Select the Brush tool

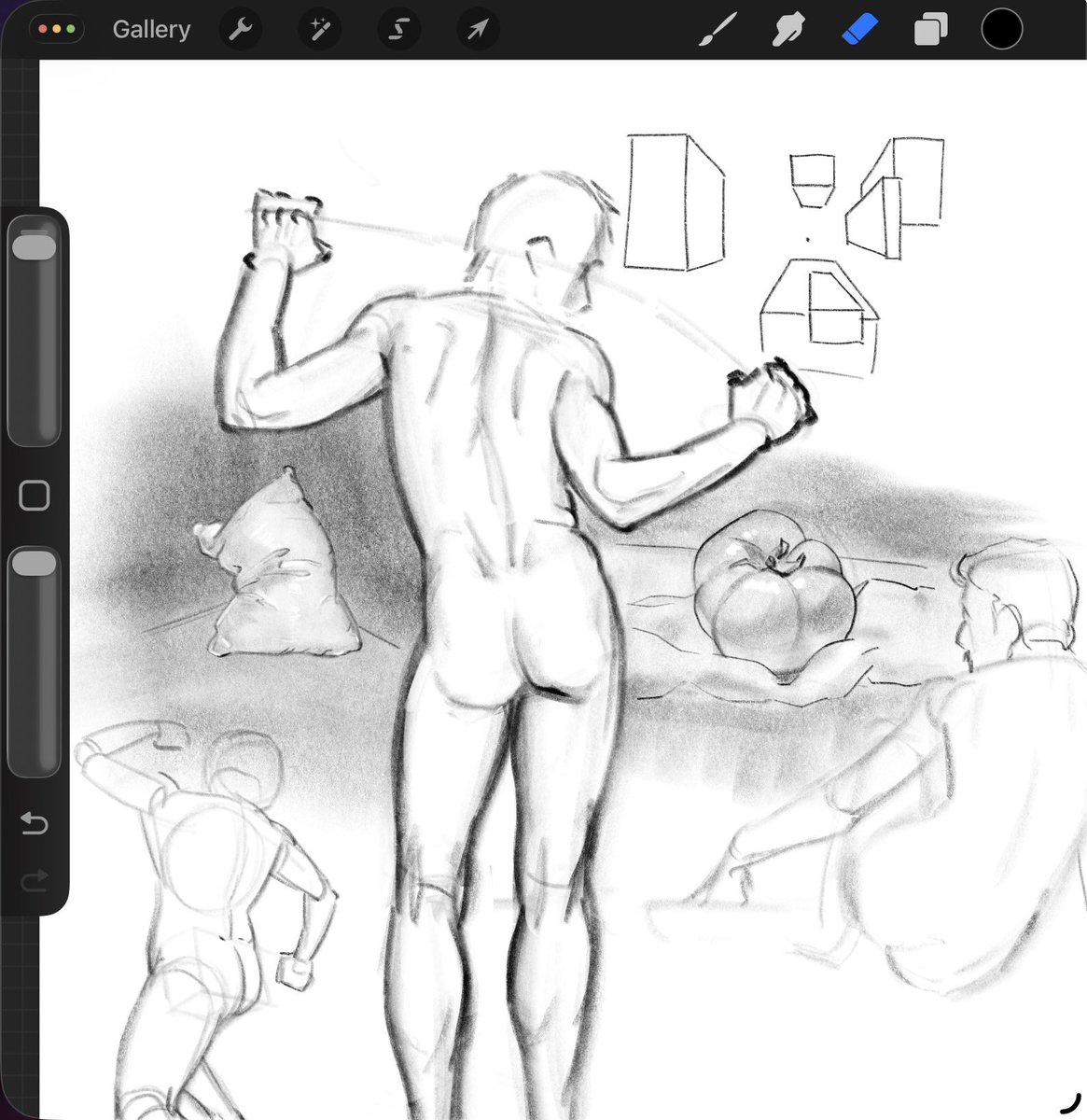[x=718, y=30]
